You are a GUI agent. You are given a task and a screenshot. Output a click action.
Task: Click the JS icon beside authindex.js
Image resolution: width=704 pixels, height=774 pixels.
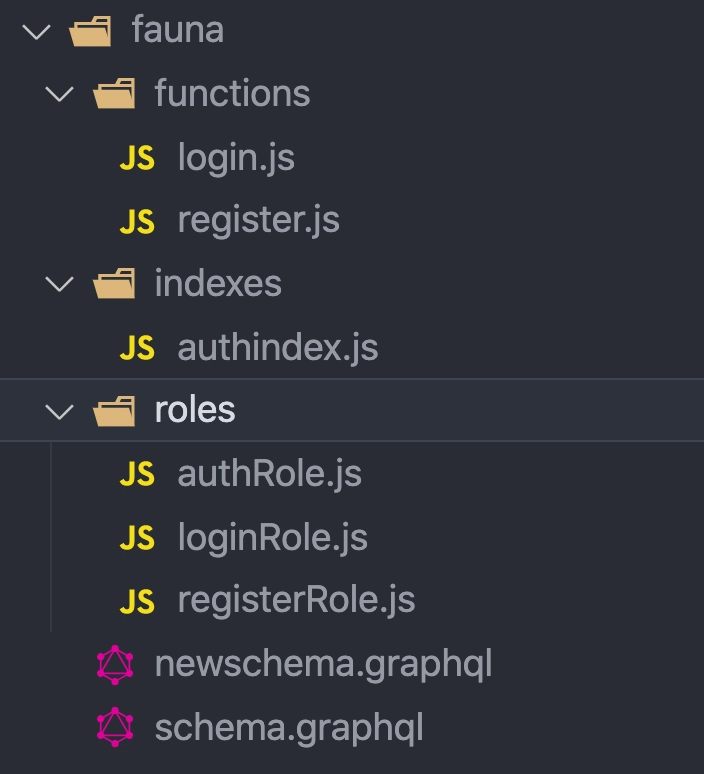(x=137, y=348)
